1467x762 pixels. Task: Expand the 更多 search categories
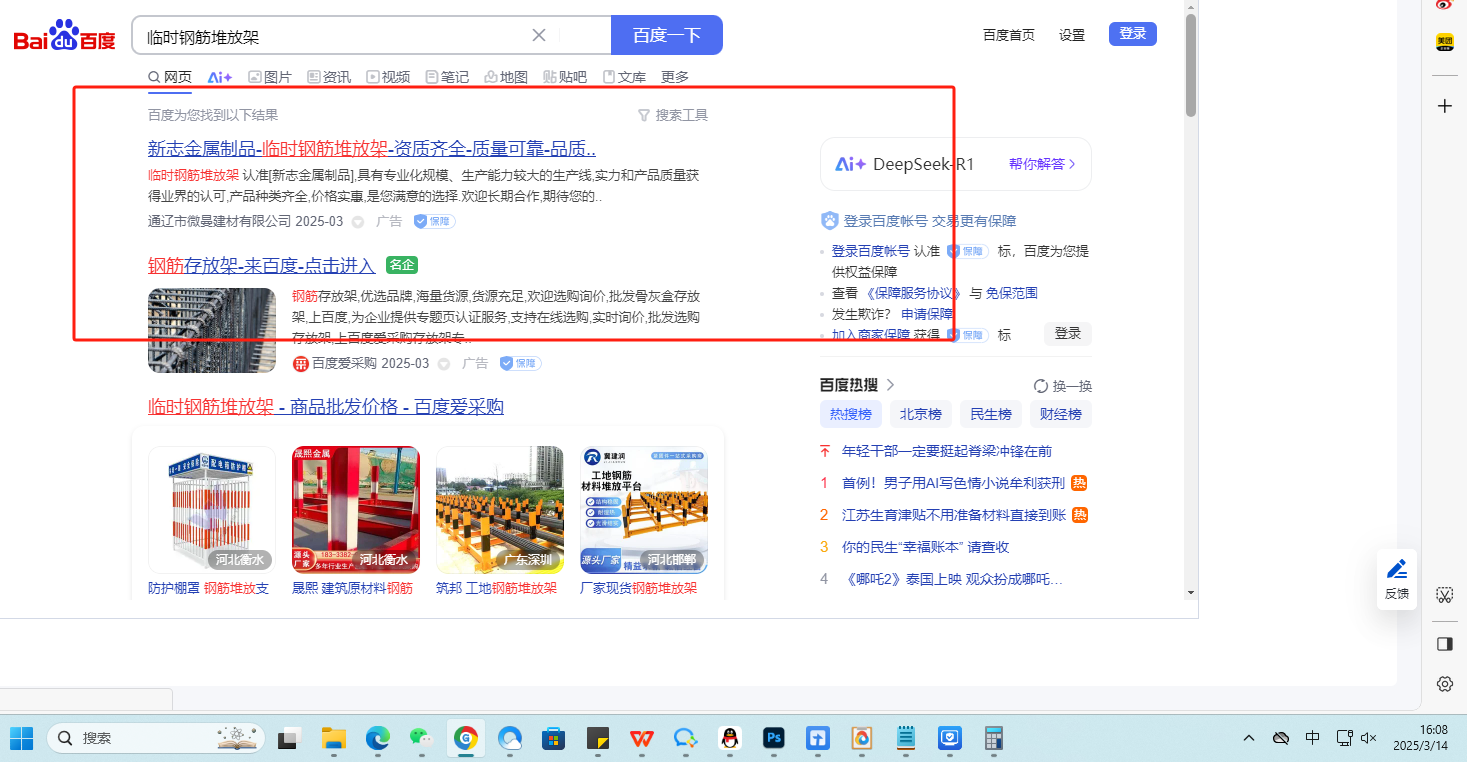675,77
